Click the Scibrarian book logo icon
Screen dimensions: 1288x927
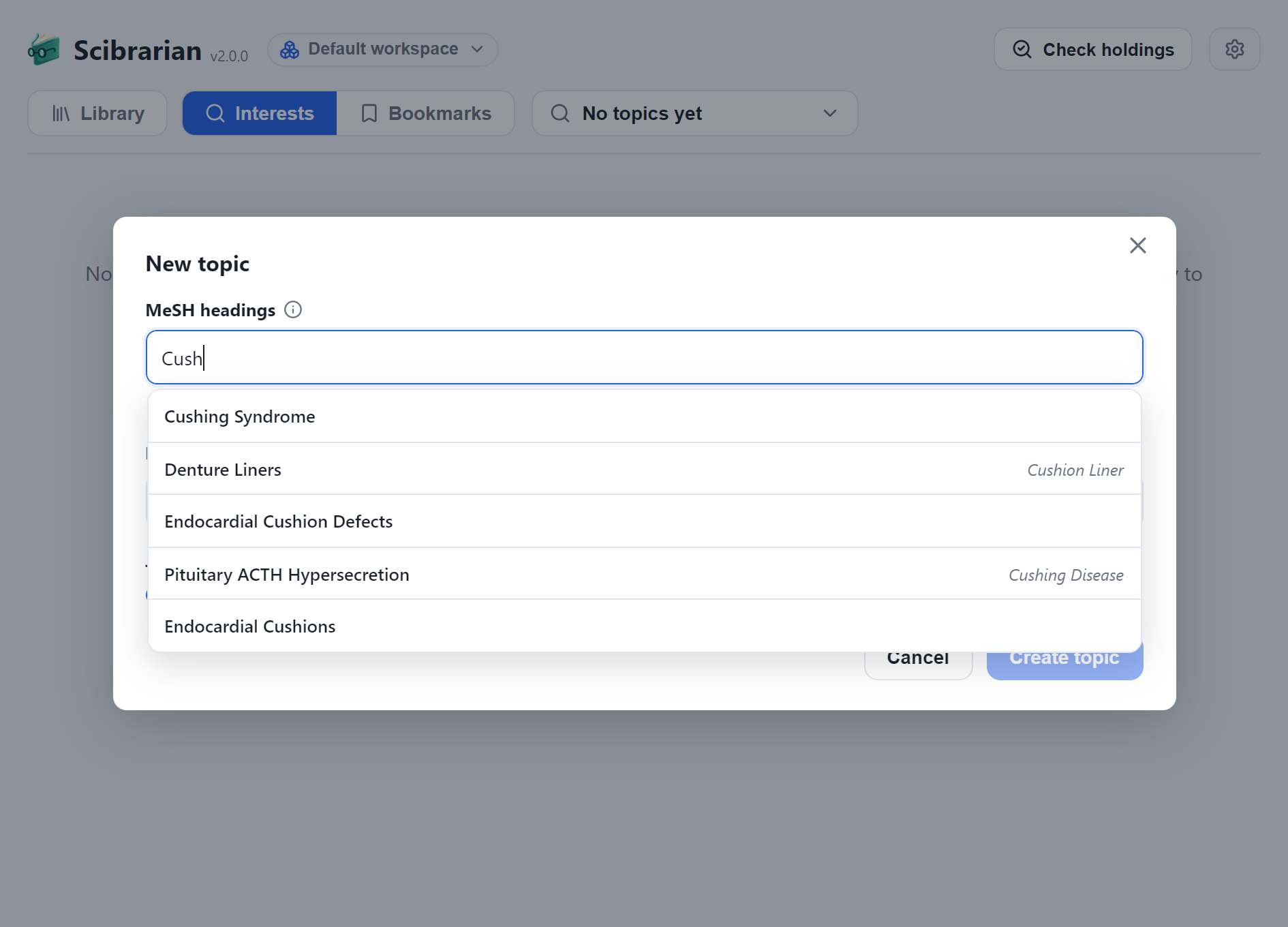(x=44, y=50)
